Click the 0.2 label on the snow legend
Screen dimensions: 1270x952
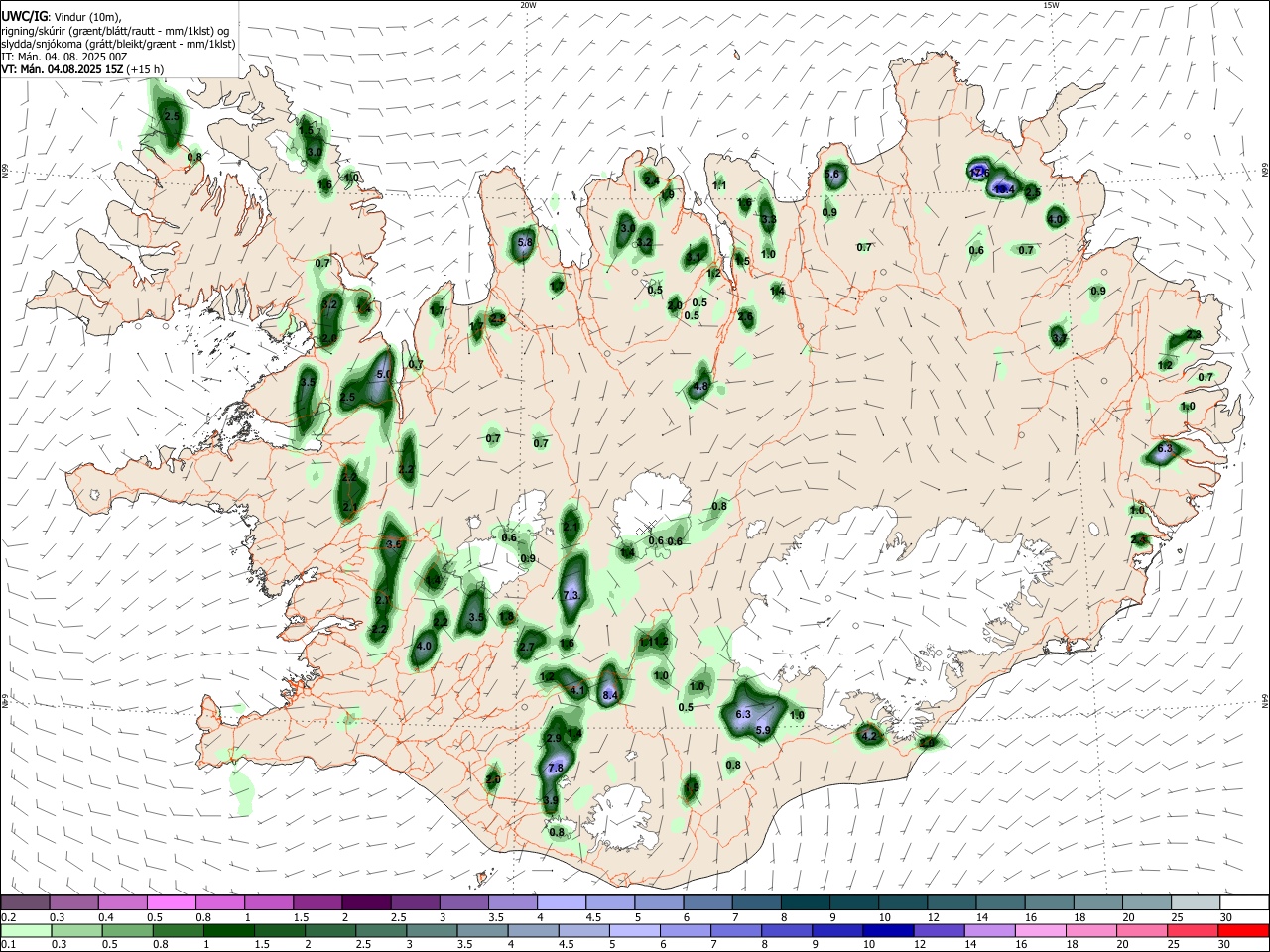coord(7,916)
